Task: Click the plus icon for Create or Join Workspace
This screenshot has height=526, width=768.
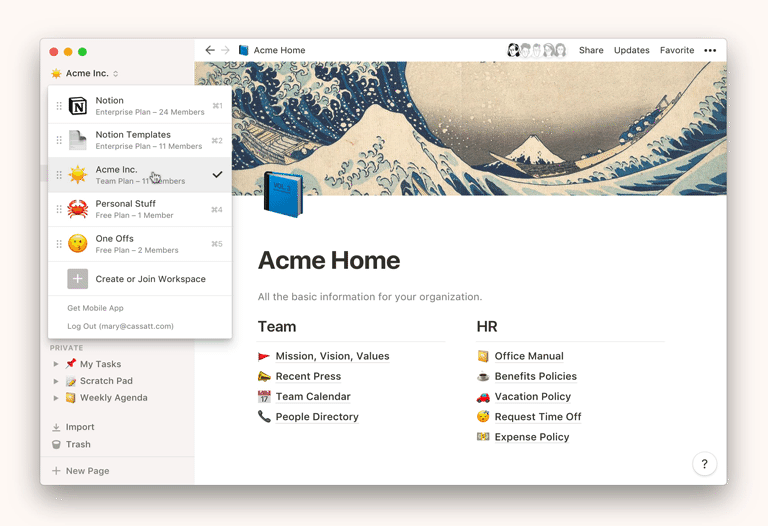Action: coord(78,279)
